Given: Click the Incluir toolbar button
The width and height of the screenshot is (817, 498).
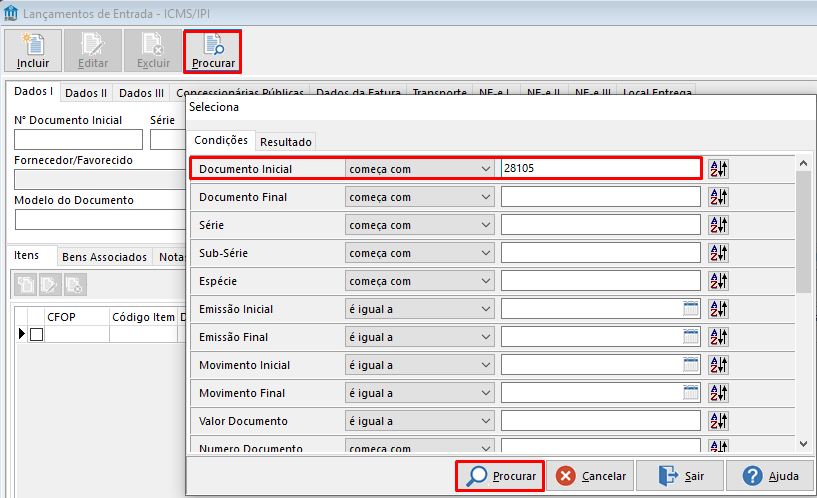Looking at the screenshot, I should click(33, 51).
